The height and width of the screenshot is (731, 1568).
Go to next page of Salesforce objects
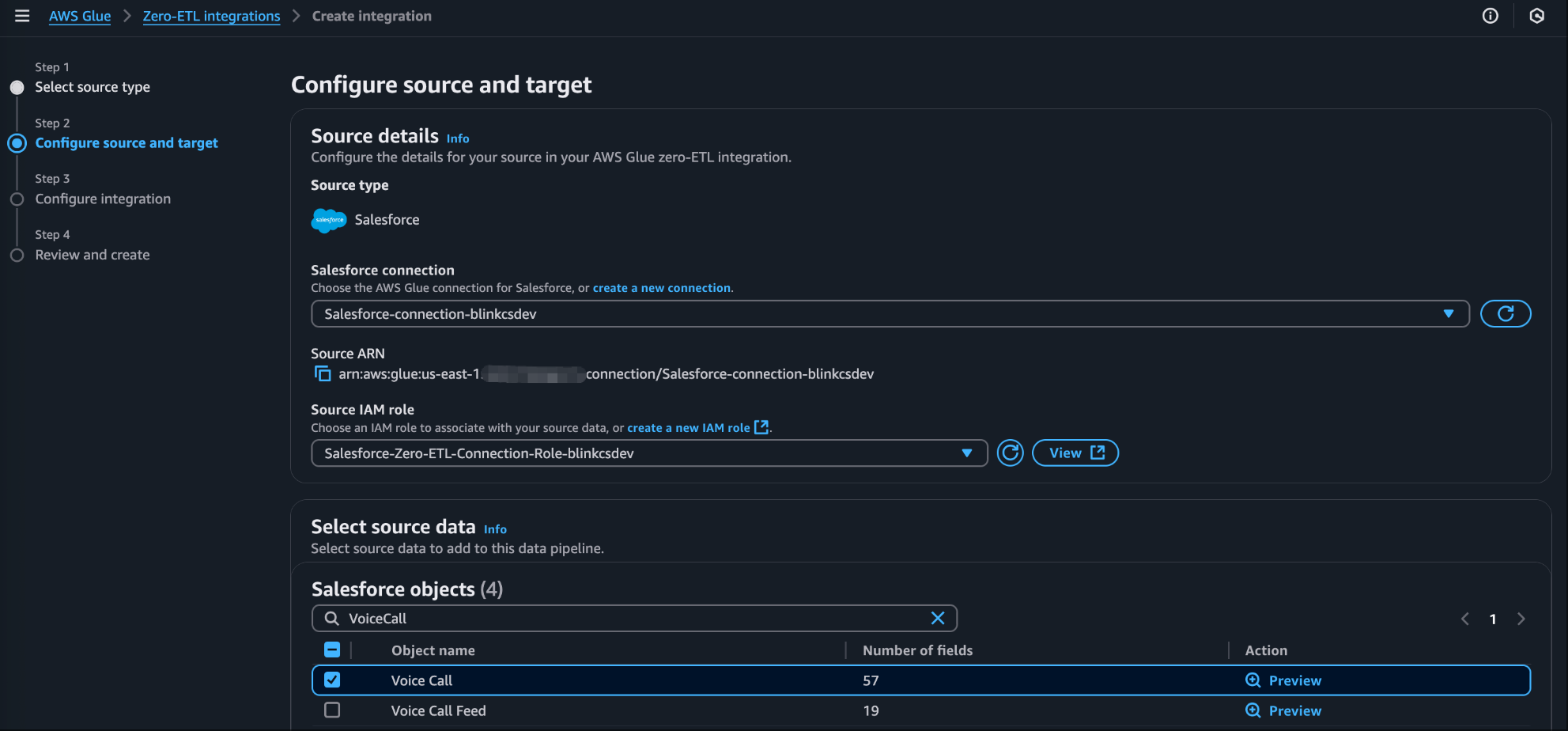(x=1521, y=619)
